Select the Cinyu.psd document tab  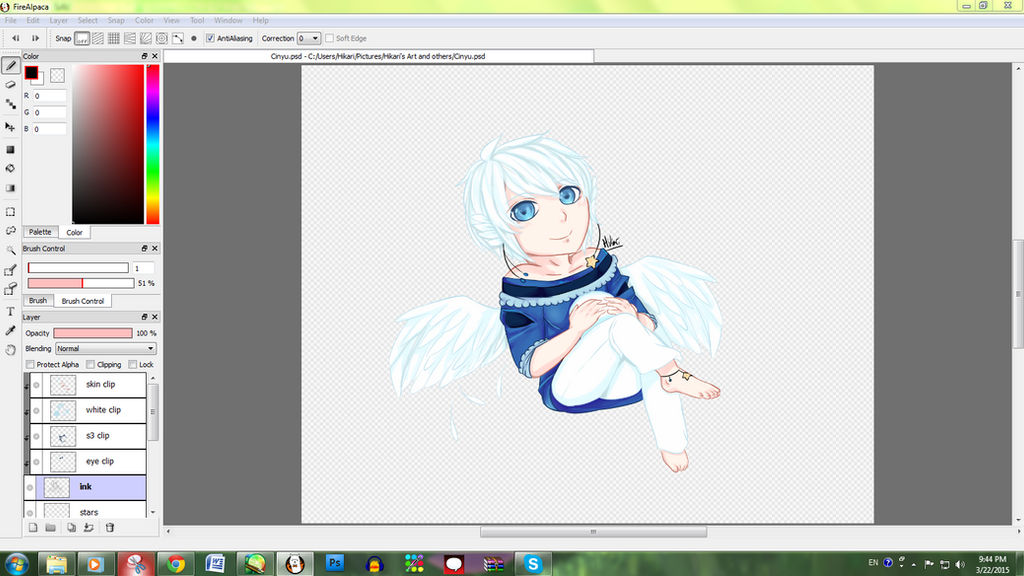click(378, 56)
